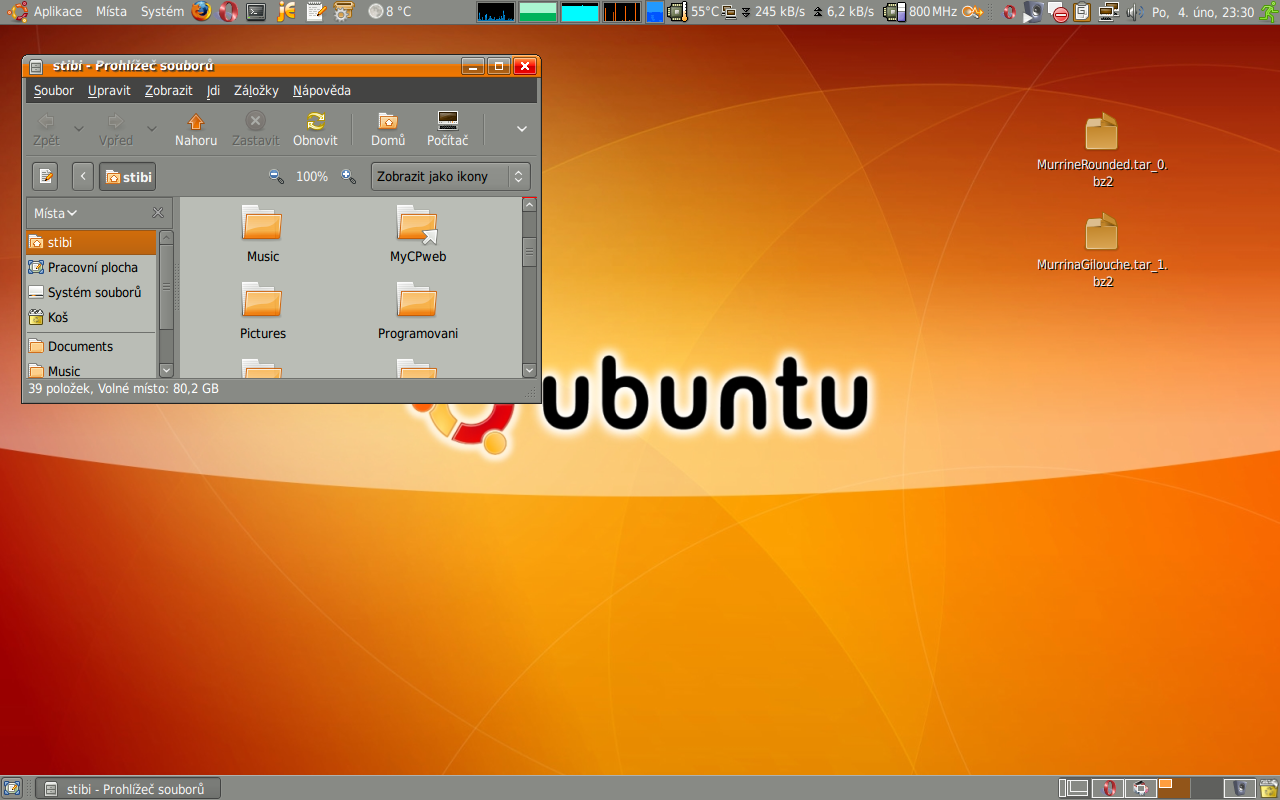Click the sidebar vertical scrollbar thumb
The height and width of the screenshot is (800, 1280).
(x=166, y=287)
